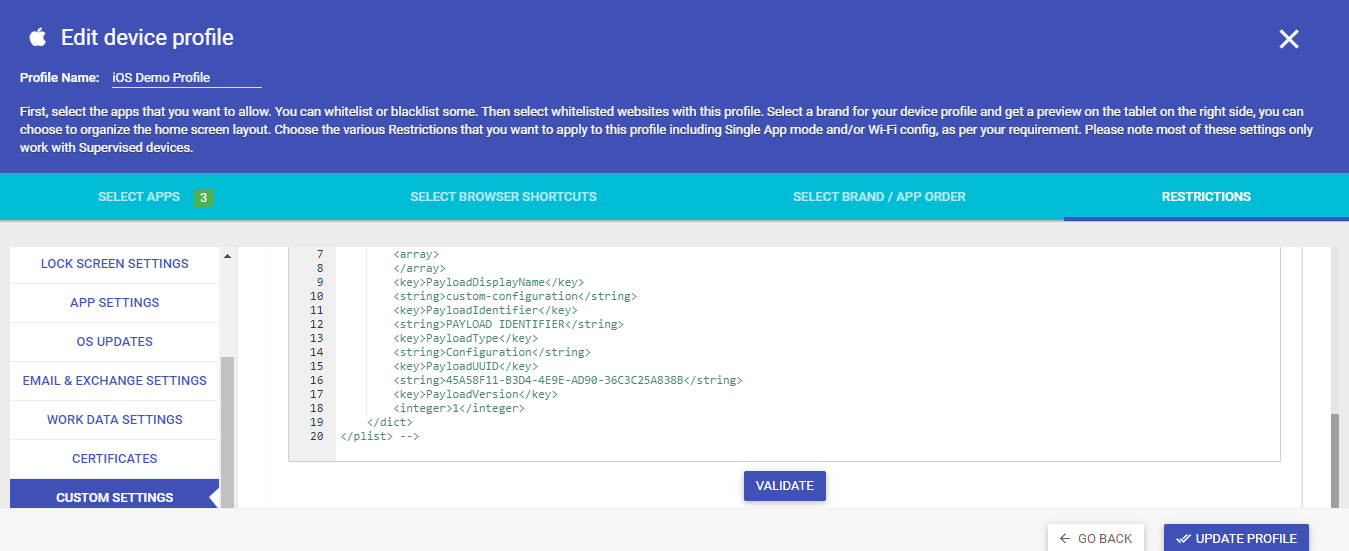Image resolution: width=1349 pixels, height=551 pixels.
Task: Click the Update Profile button
Action: 1236,539
